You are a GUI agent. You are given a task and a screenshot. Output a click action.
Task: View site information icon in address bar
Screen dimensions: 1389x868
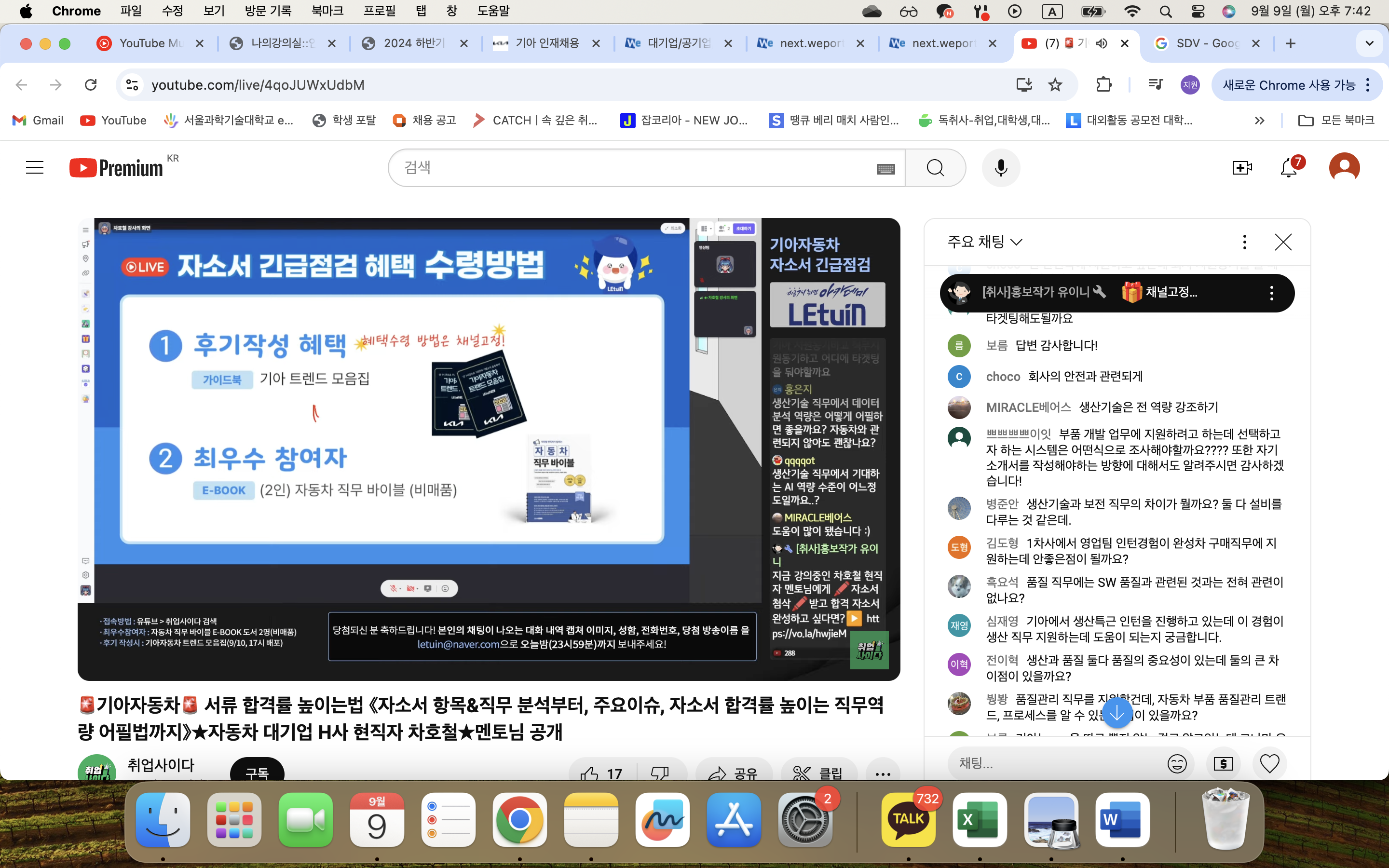[132, 85]
